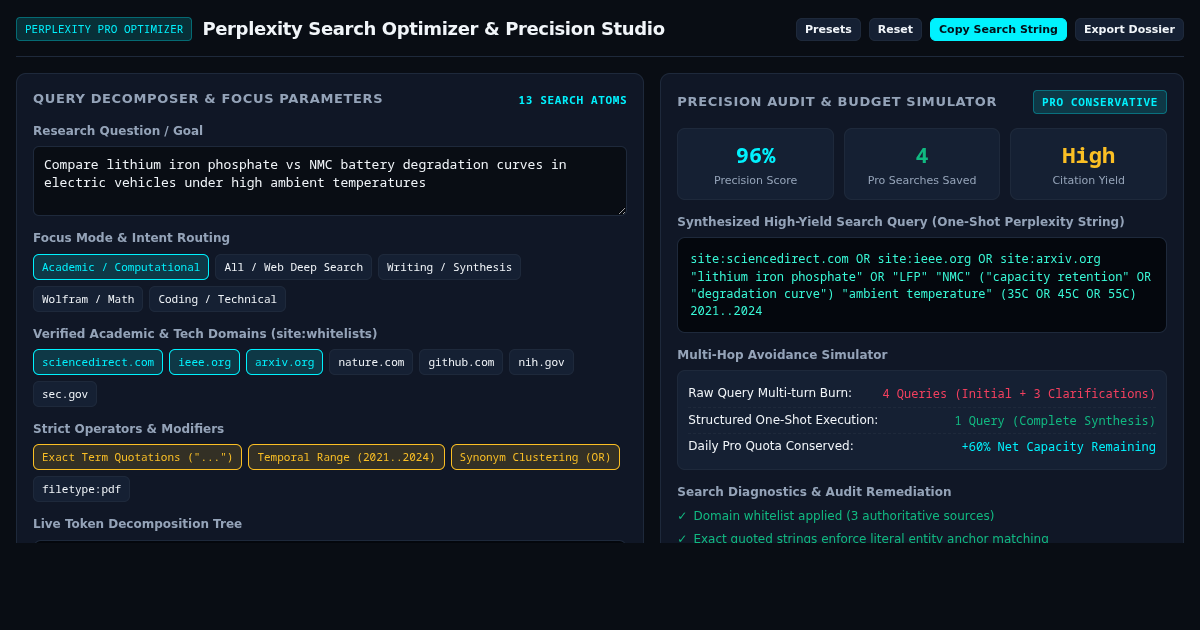Select the Pro Searches Saved card

921,164
